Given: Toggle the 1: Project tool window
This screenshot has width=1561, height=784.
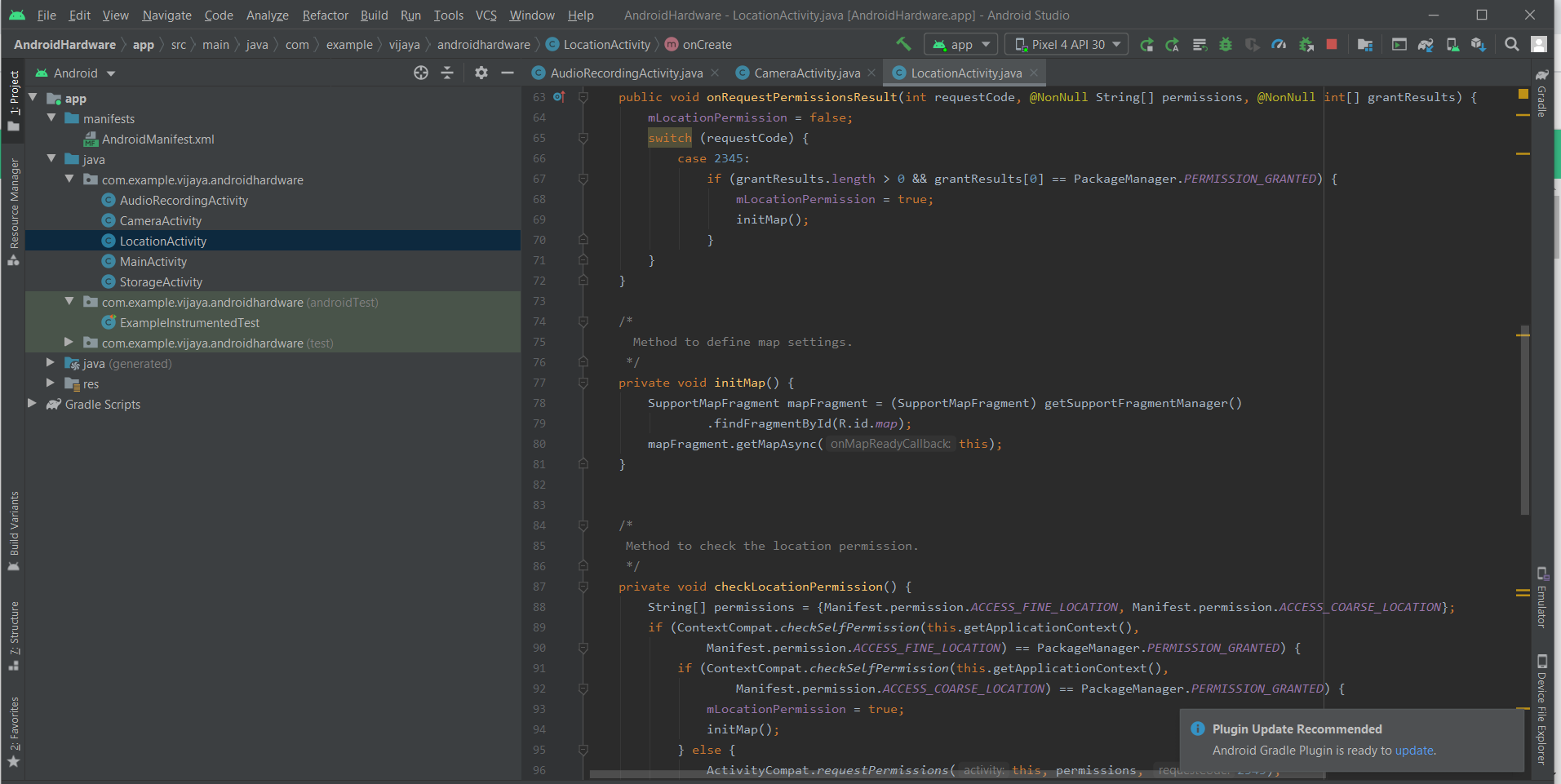Looking at the screenshot, I should click(x=14, y=100).
